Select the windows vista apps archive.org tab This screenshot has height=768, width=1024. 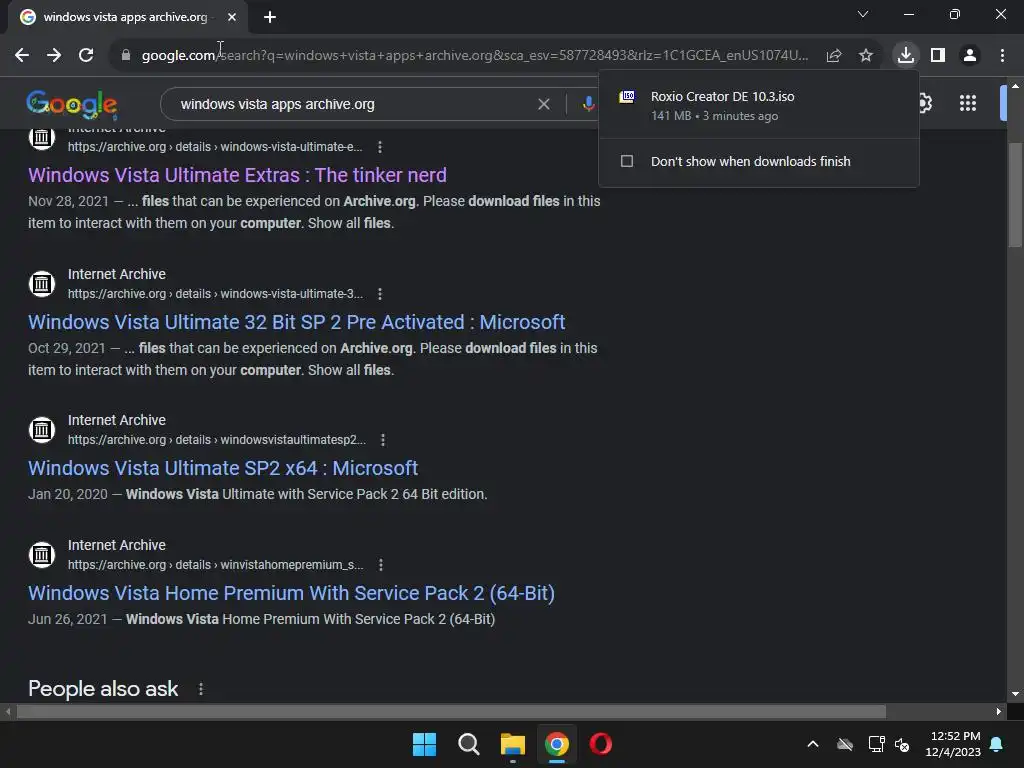coord(127,17)
